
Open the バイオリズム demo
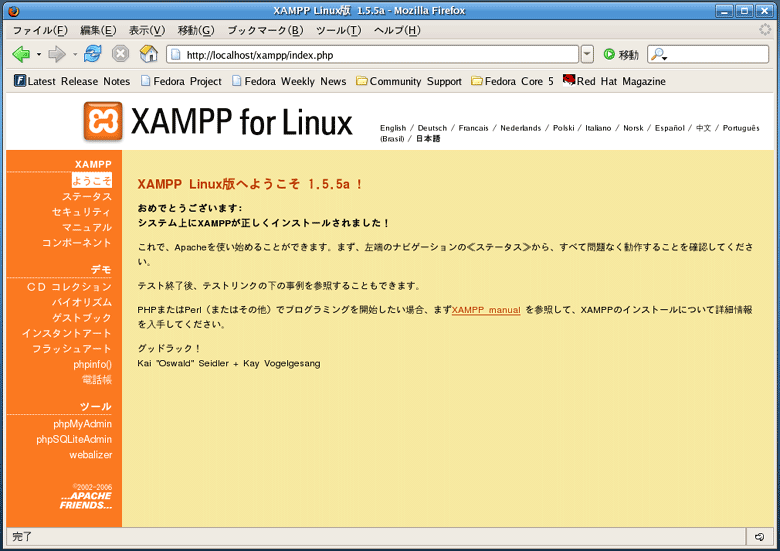pos(82,302)
